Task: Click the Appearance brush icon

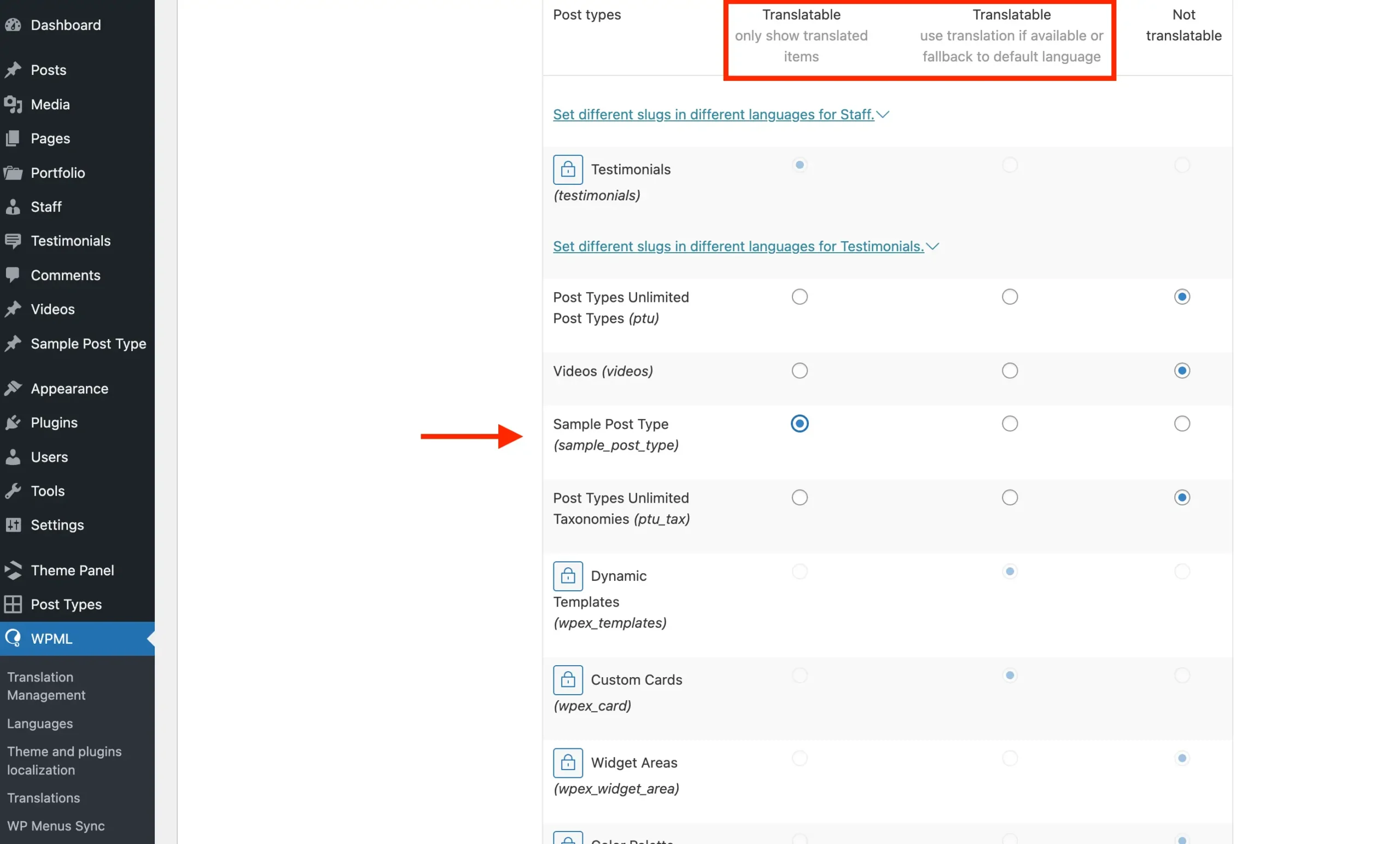Action: (13, 389)
